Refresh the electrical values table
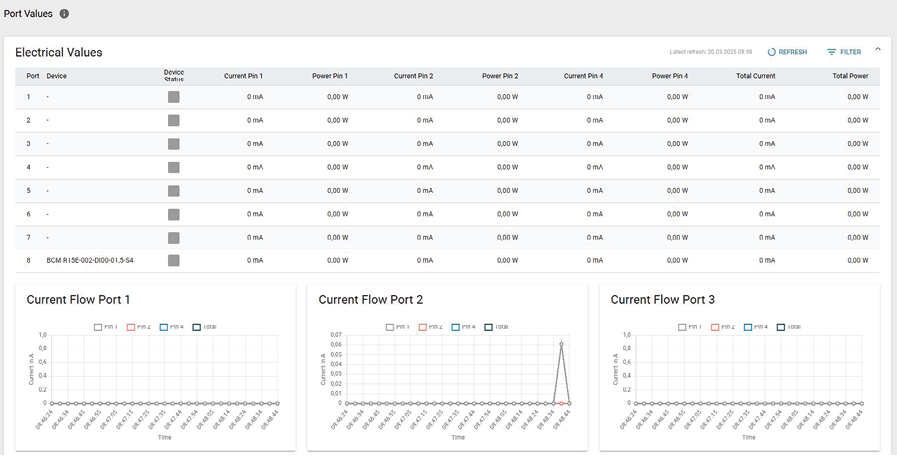 coord(786,52)
